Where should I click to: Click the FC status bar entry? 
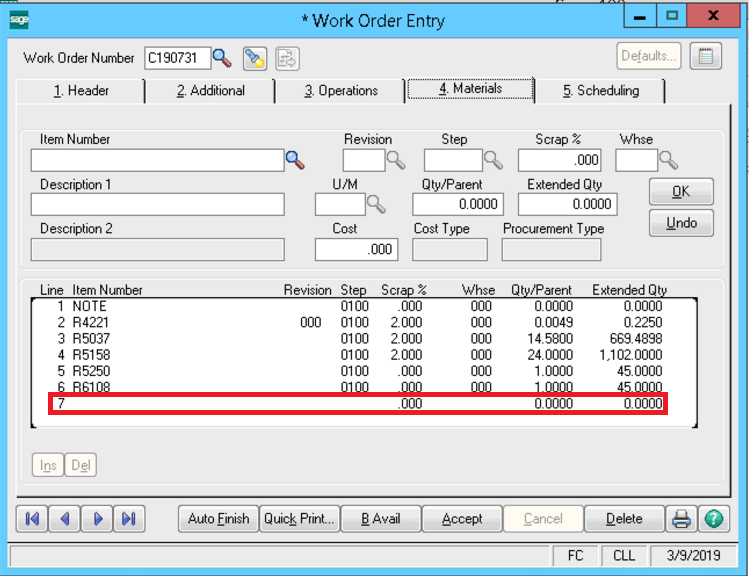575,555
